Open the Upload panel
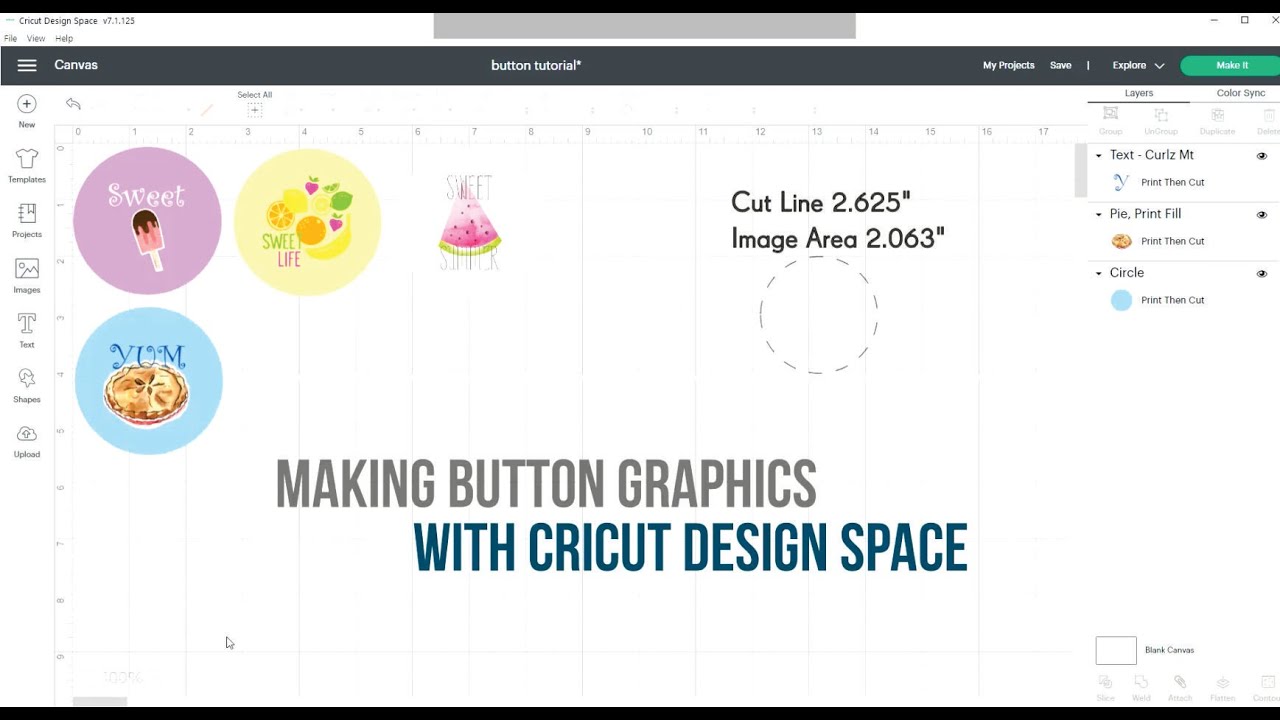Screen dimensions: 1280x720 click(x=27, y=441)
